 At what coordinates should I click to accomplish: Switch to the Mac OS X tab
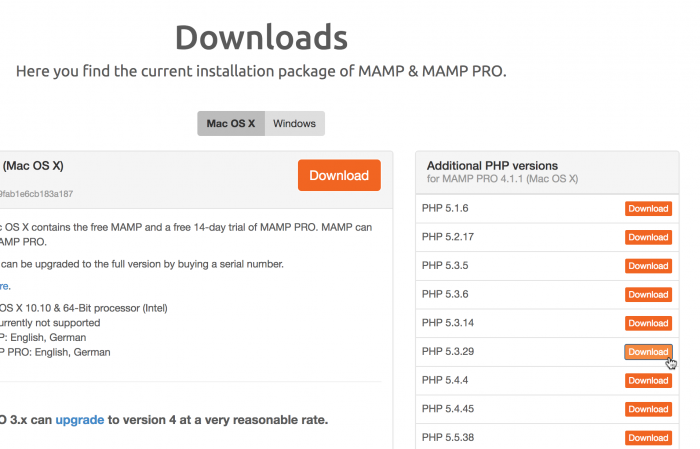231,124
